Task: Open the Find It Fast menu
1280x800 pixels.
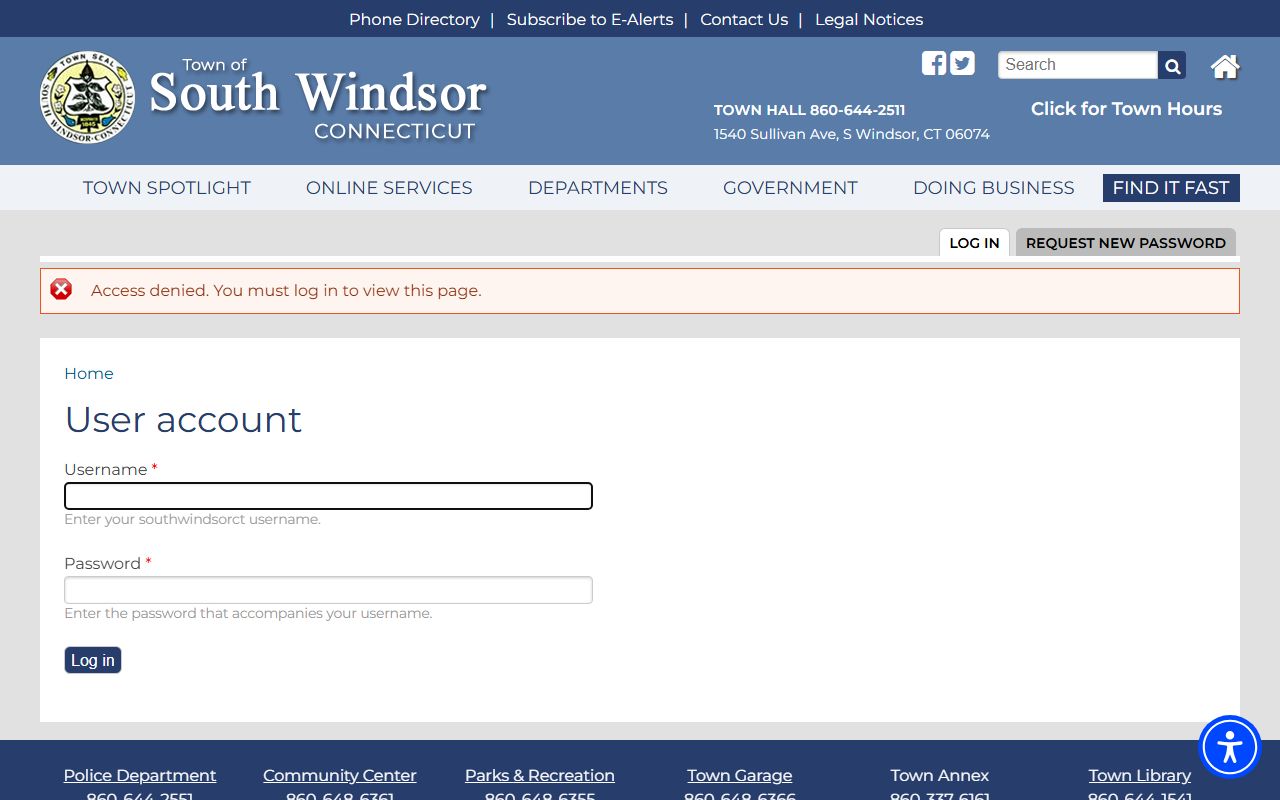Action: click(1171, 188)
